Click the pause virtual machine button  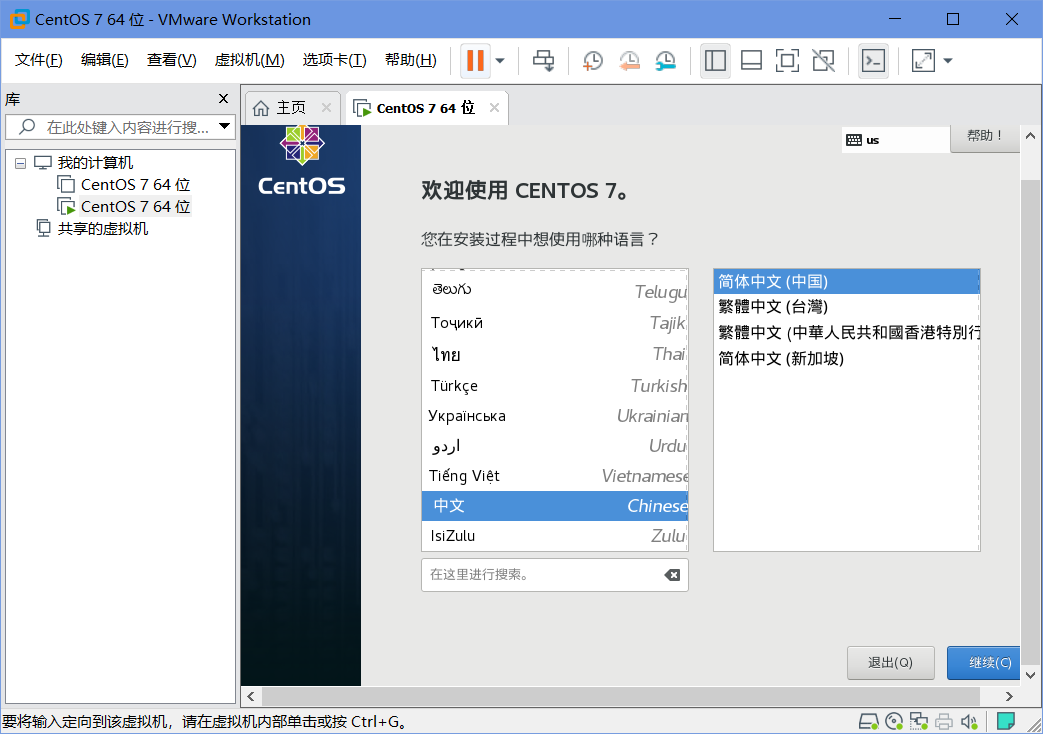click(x=475, y=61)
